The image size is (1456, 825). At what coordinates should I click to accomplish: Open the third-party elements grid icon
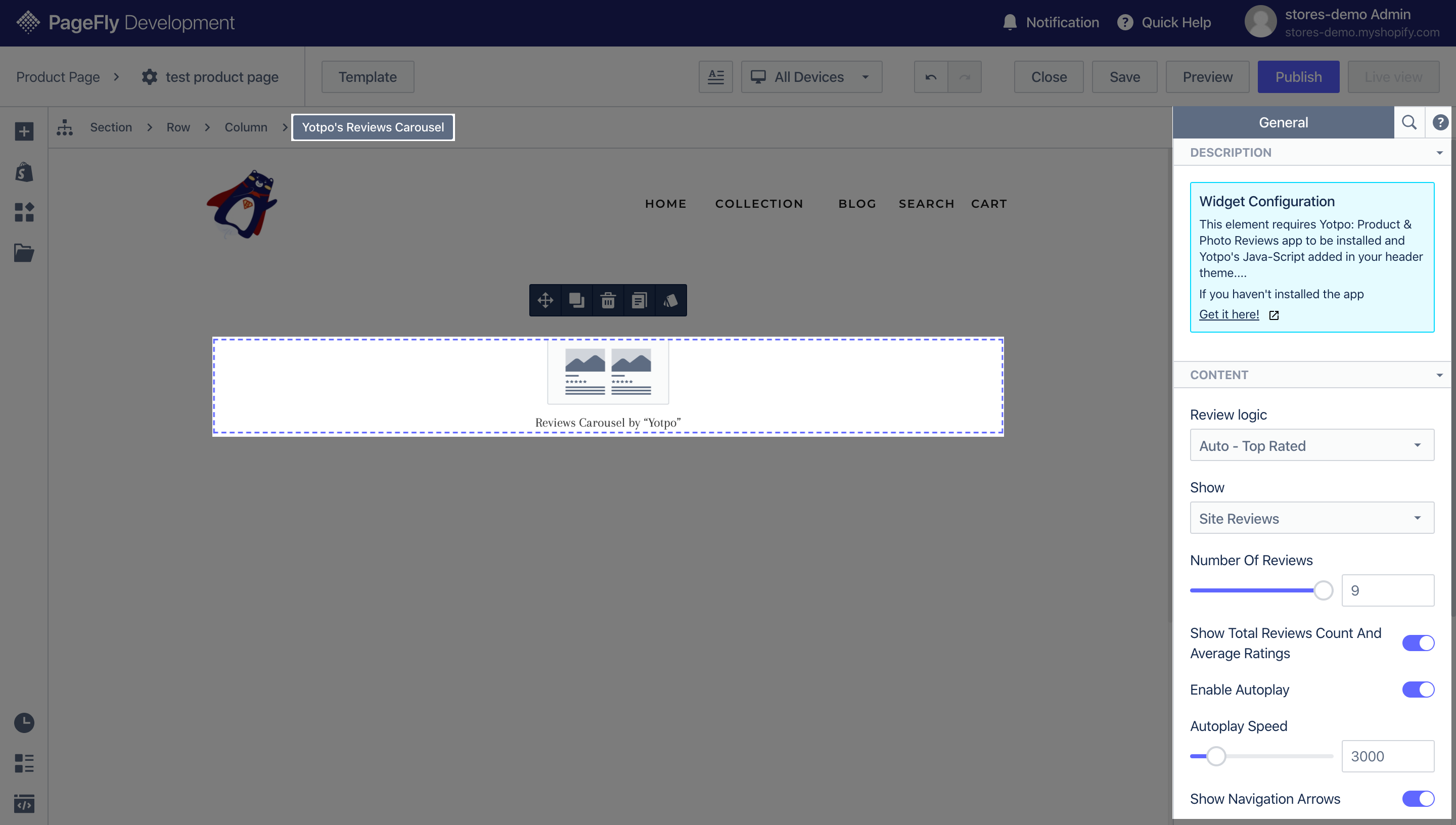point(24,212)
